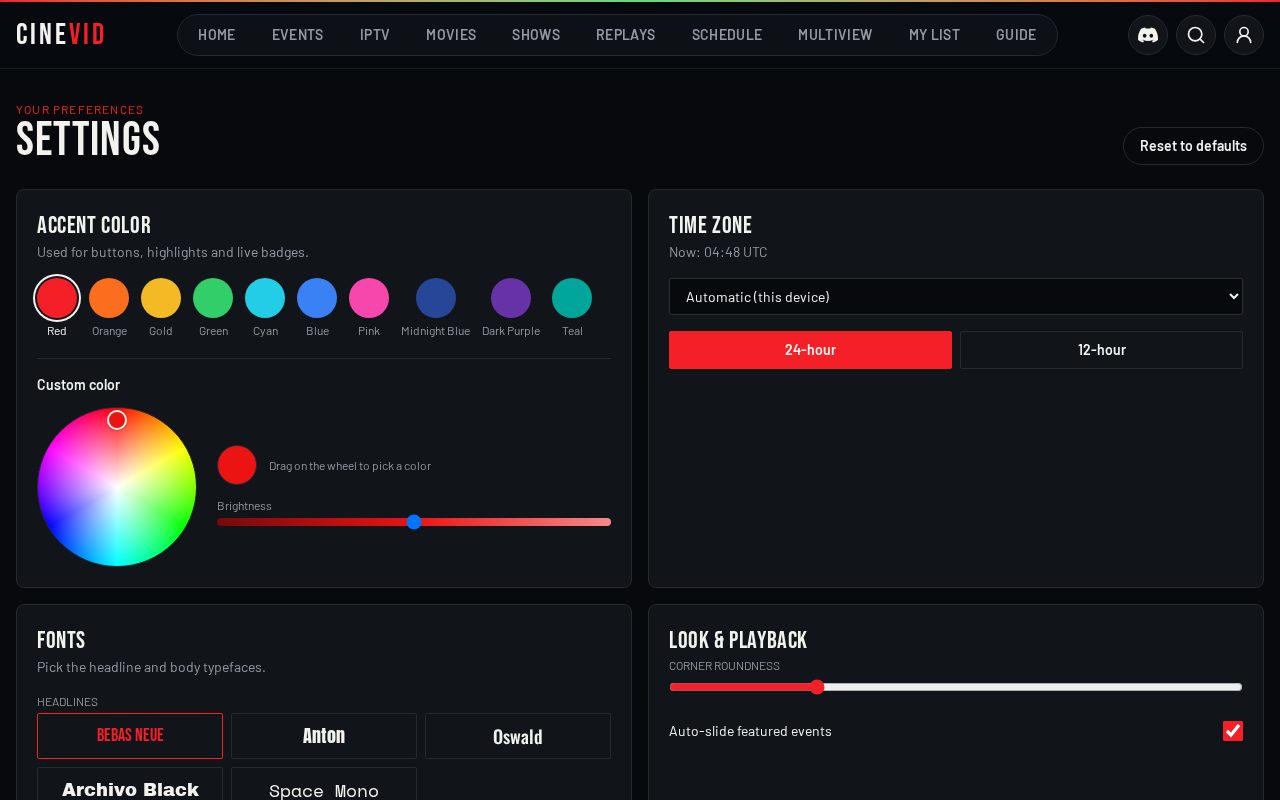Open the user account icon
Image resolution: width=1280 pixels, height=800 pixels.
1244,35
